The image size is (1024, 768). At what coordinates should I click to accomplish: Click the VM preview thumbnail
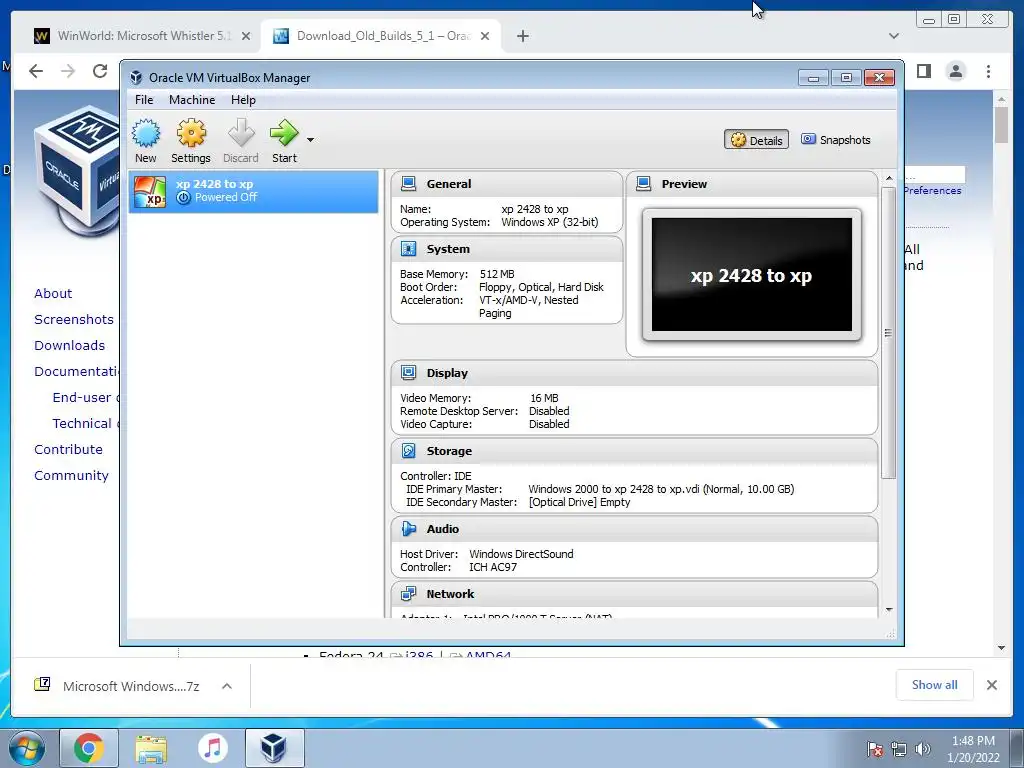pos(752,274)
